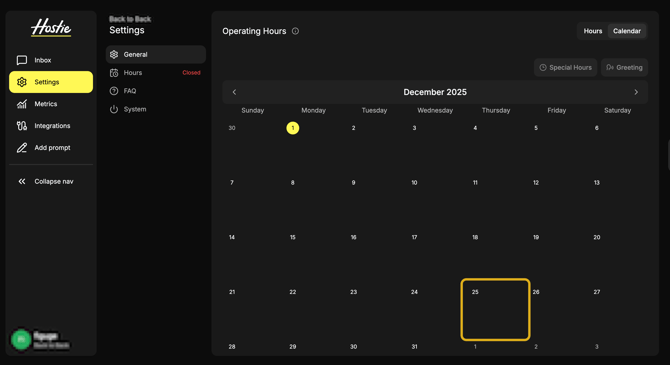Go to previous month arrow
This screenshot has width=670, height=365.
[x=234, y=92]
